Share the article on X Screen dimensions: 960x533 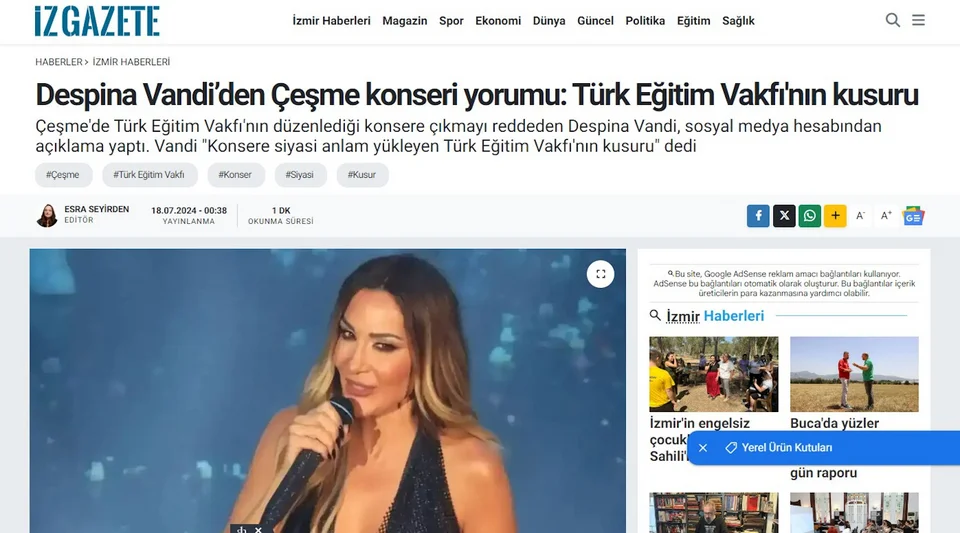tap(784, 216)
